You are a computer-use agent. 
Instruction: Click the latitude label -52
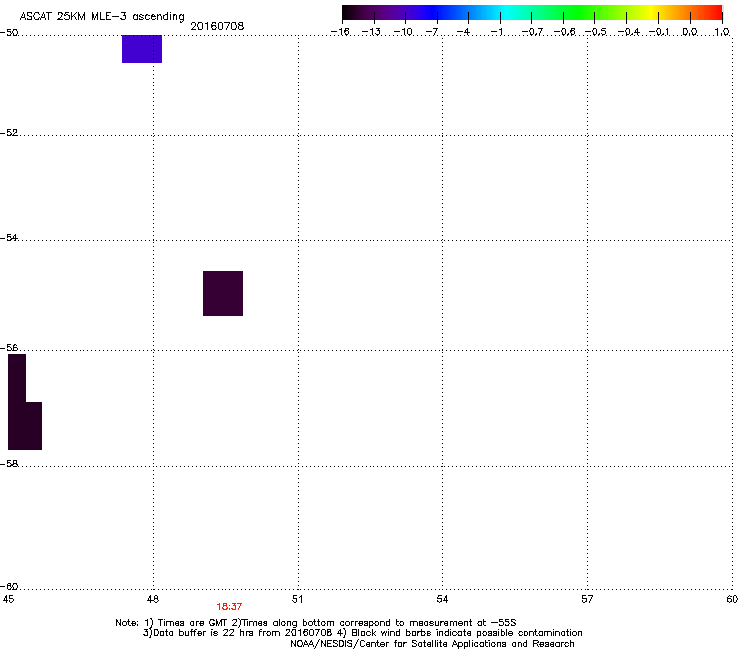9,133
